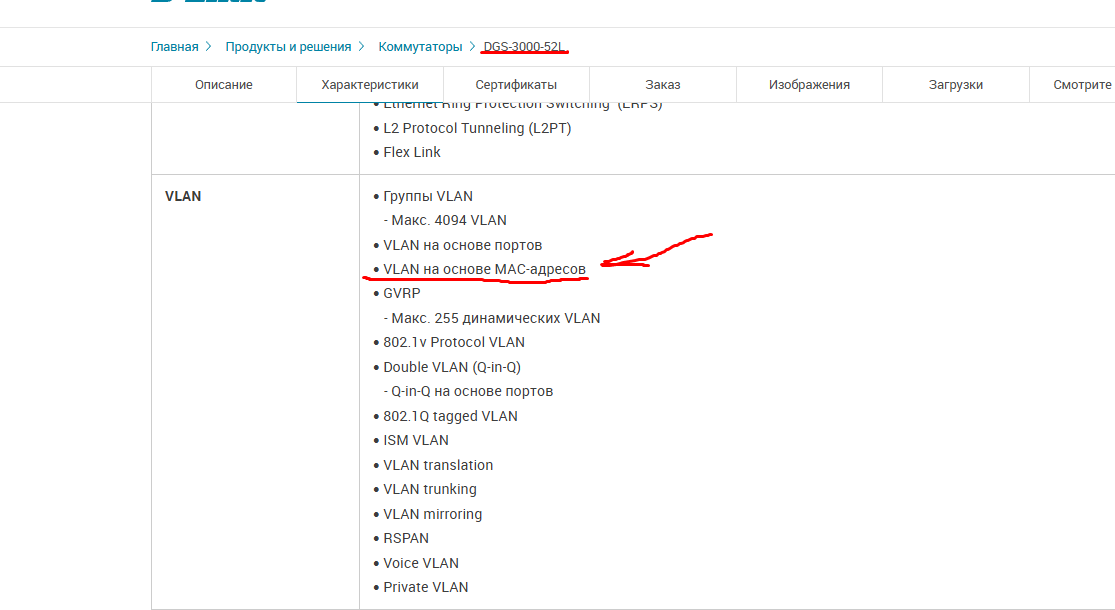Open the Продукты и решения breadcrumb link
Viewport: 1115px width, 610px height.
[288, 47]
